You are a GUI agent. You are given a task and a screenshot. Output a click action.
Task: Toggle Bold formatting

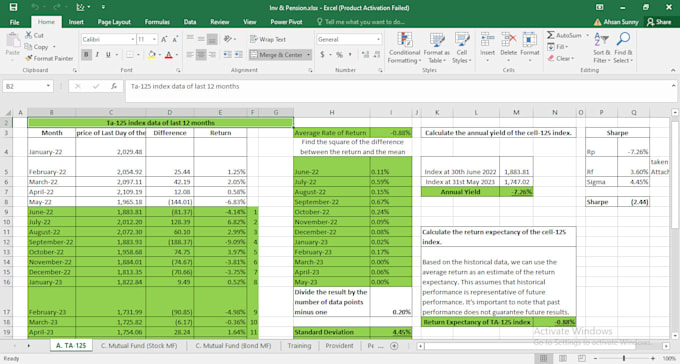coord(86,55)
